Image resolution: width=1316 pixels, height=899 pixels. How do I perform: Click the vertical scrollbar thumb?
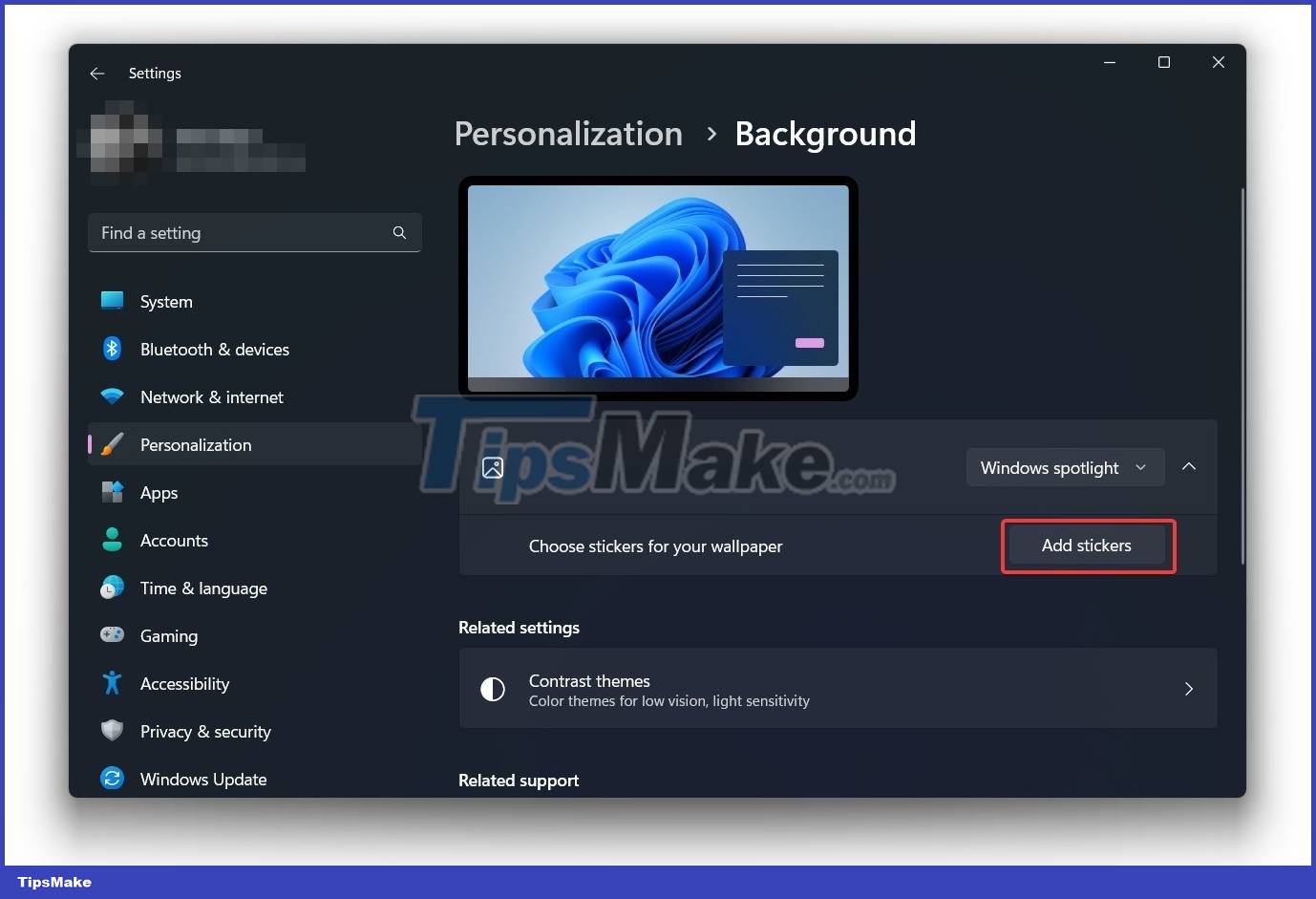[x=1242, y=375]
